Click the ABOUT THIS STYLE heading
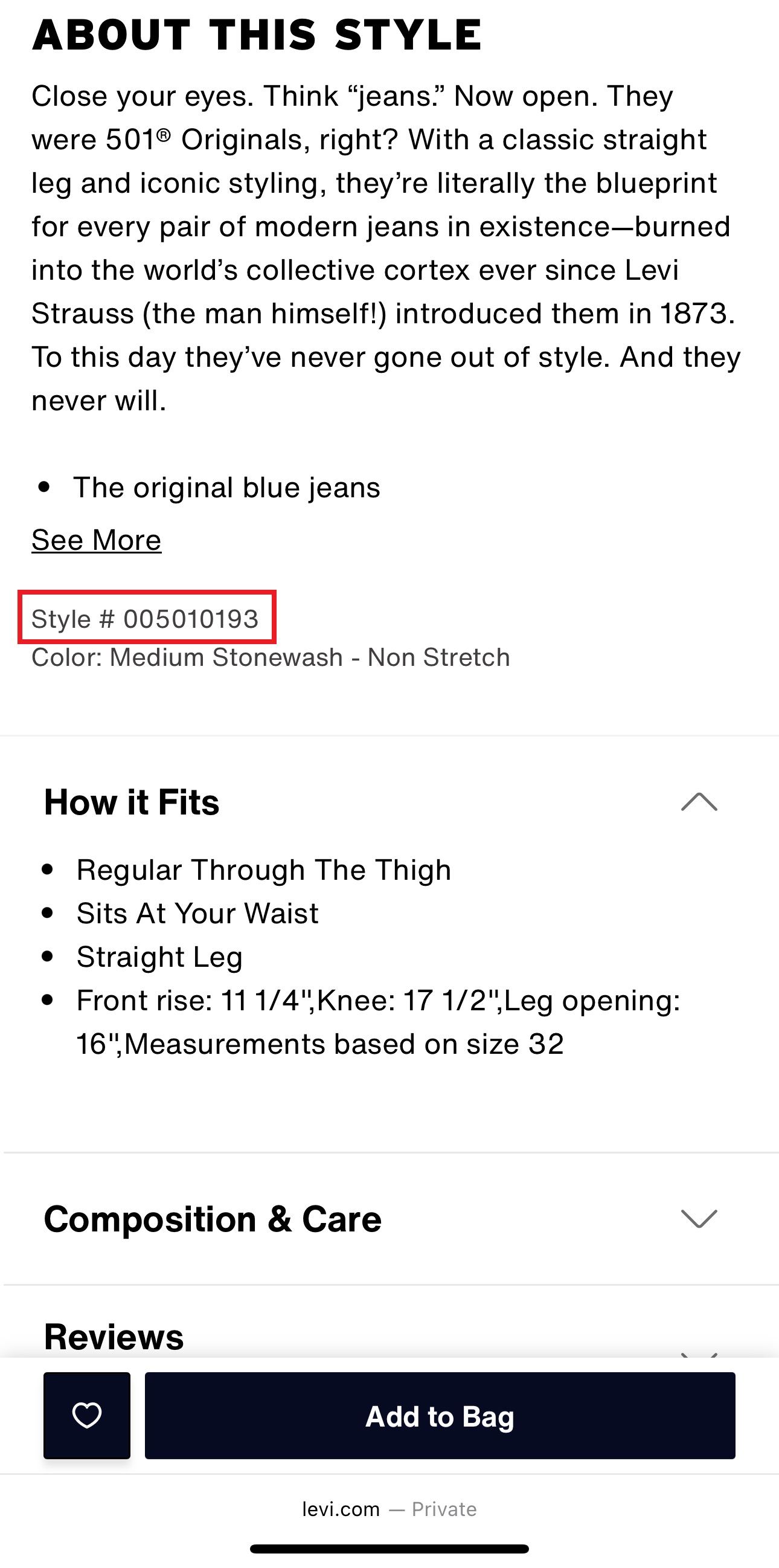 257,34
